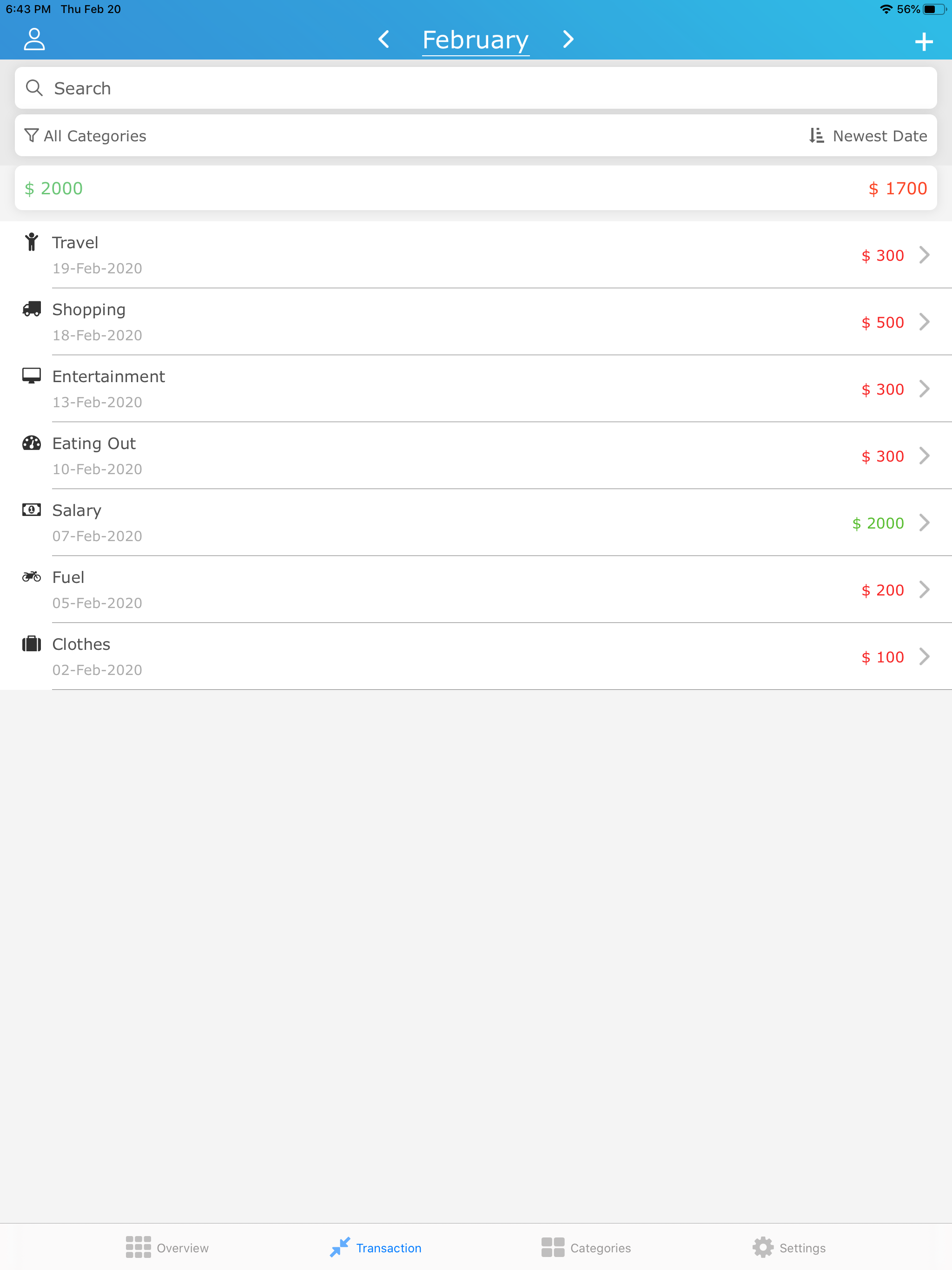Select the Transaction tab

tap(376, 1248)
